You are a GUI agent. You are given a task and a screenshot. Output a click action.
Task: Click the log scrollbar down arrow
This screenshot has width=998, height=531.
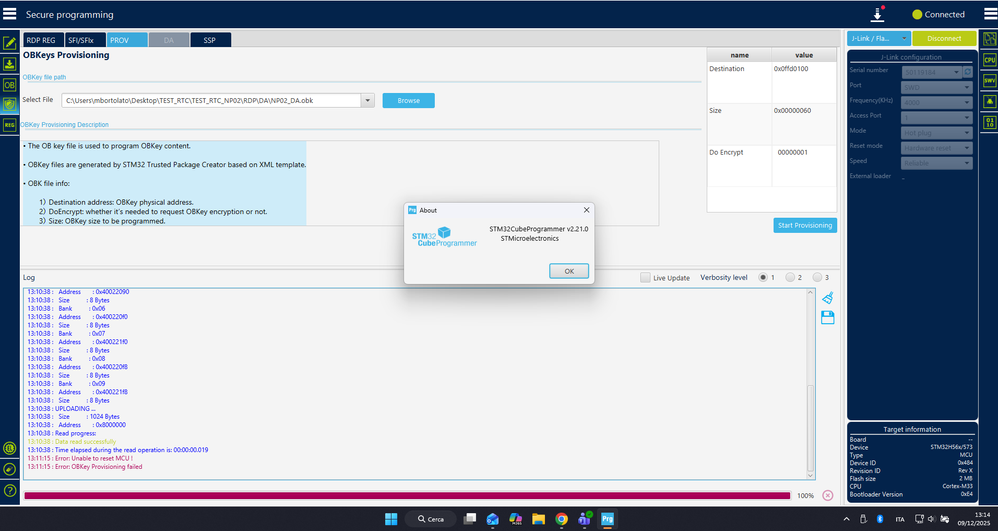tap(810, 475)
